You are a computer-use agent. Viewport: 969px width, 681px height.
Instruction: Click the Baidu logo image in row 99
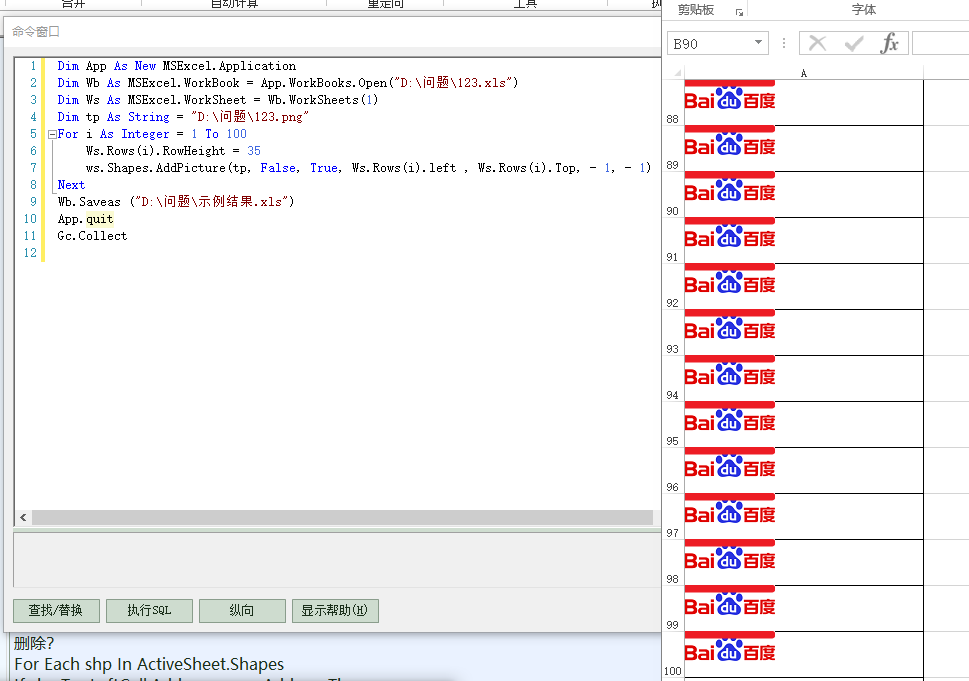[x=729, y=606]
